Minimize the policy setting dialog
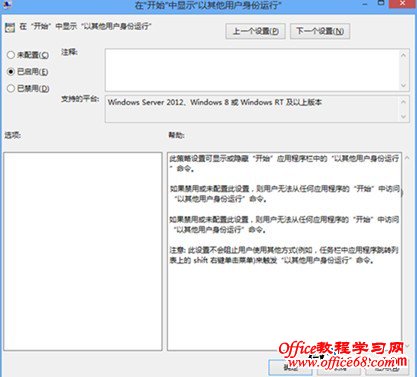The width and height of the screenshot is (417, 377). (x=365, y=4)
